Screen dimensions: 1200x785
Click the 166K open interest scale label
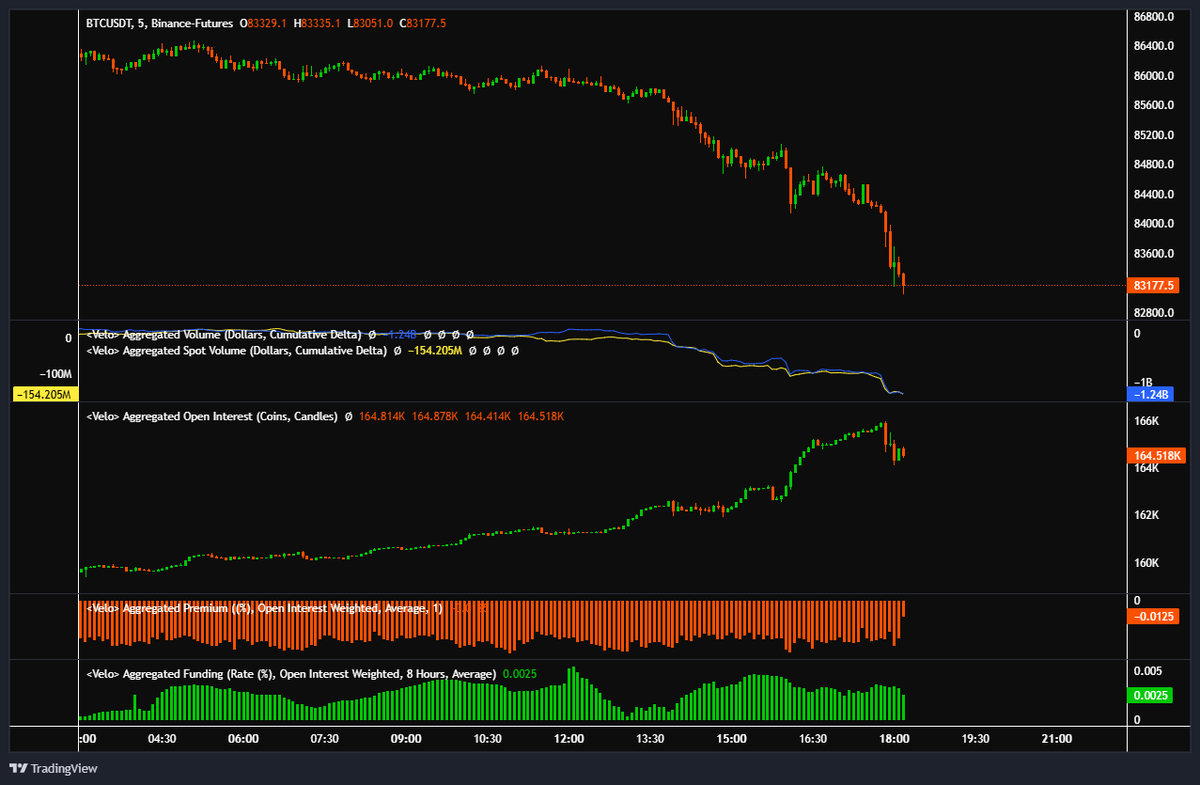click(1146, 421)
